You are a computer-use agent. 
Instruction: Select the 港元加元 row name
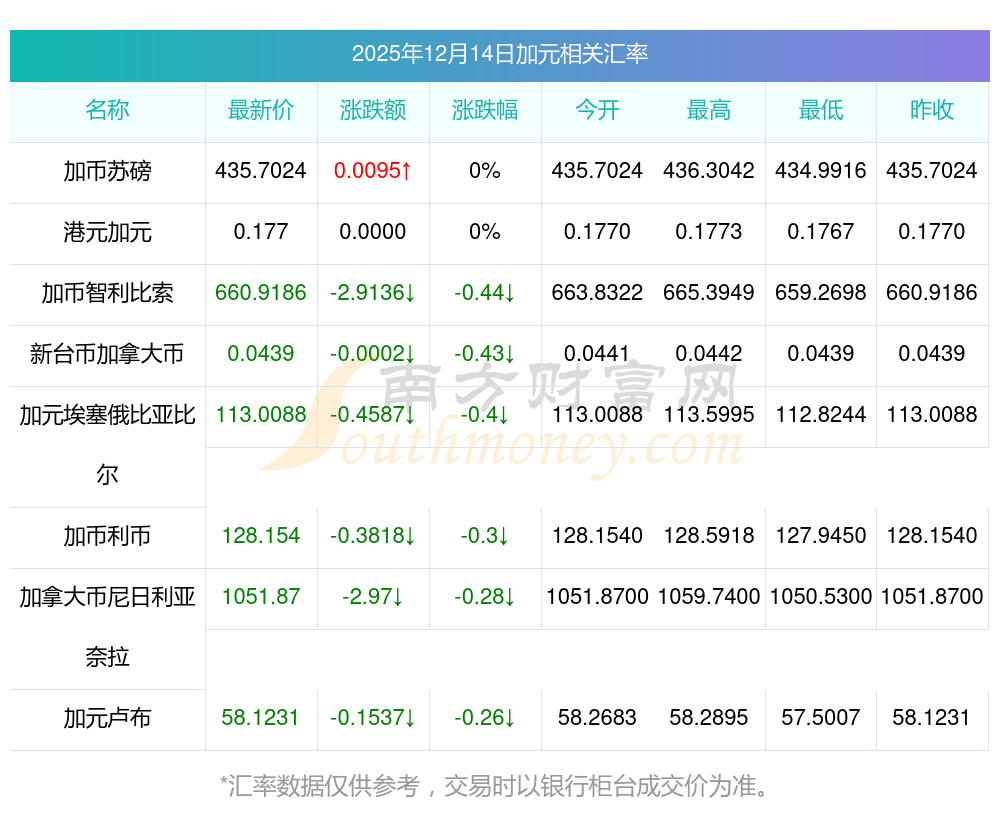(107, 233)
